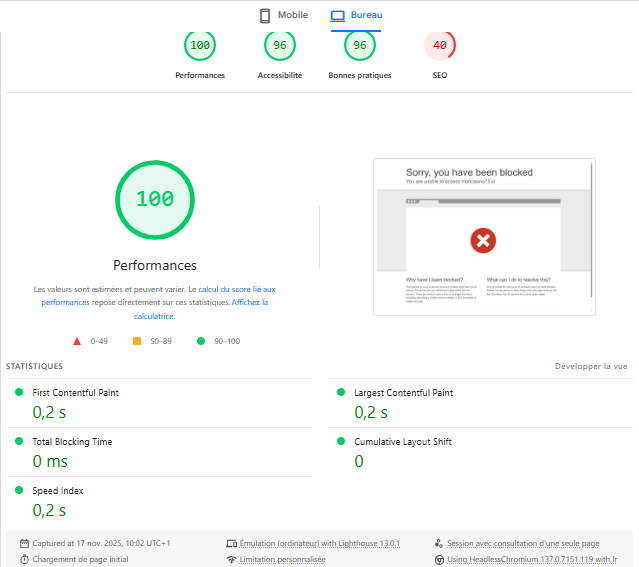This screenshot has width=639, height=567.
Task: Click the orange square 50–89 legend icon
Action: click(137, 341)
